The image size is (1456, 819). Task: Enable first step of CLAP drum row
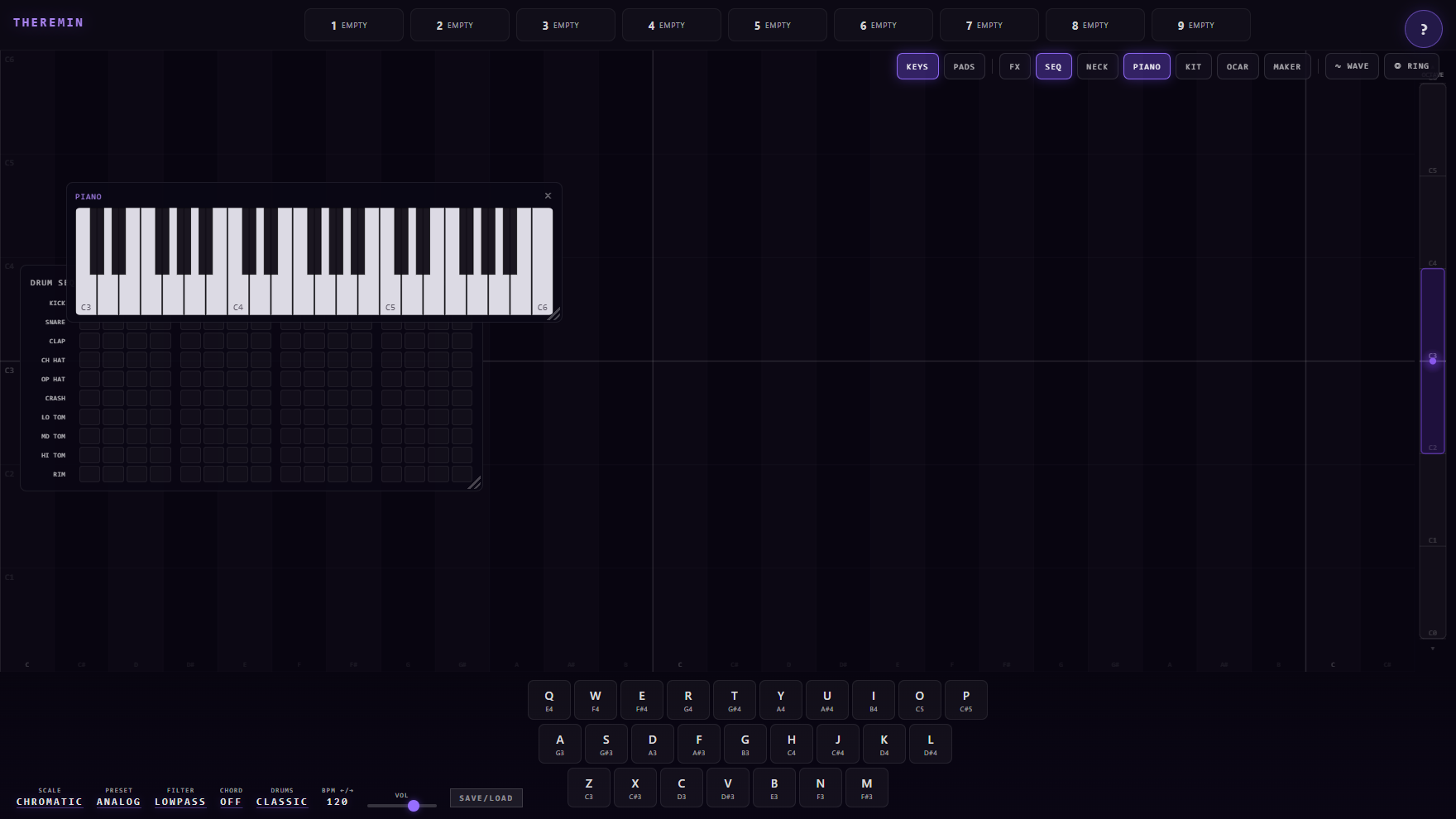(x=90, y=341)
